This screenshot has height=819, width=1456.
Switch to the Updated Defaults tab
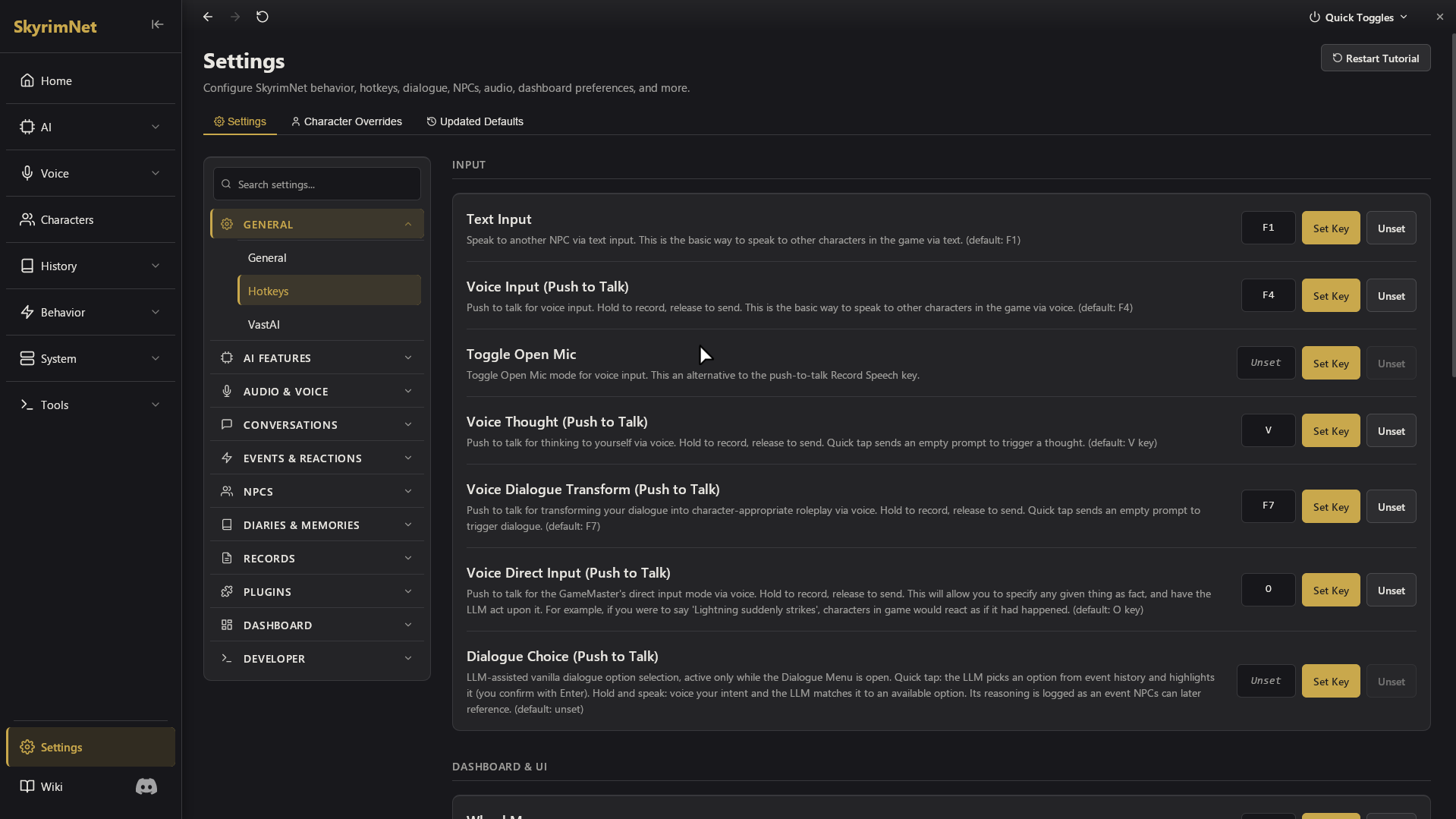tap(475, 121)
